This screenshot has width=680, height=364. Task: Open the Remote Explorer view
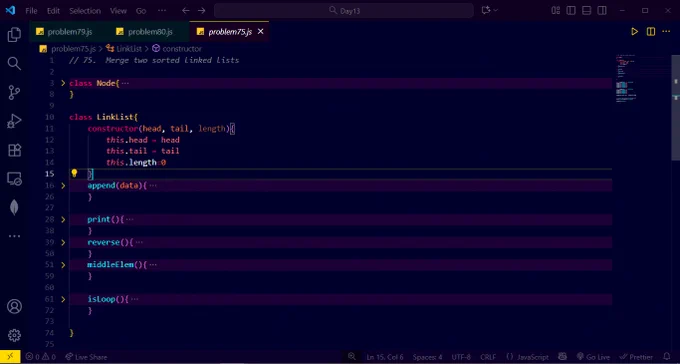(14, 179)
